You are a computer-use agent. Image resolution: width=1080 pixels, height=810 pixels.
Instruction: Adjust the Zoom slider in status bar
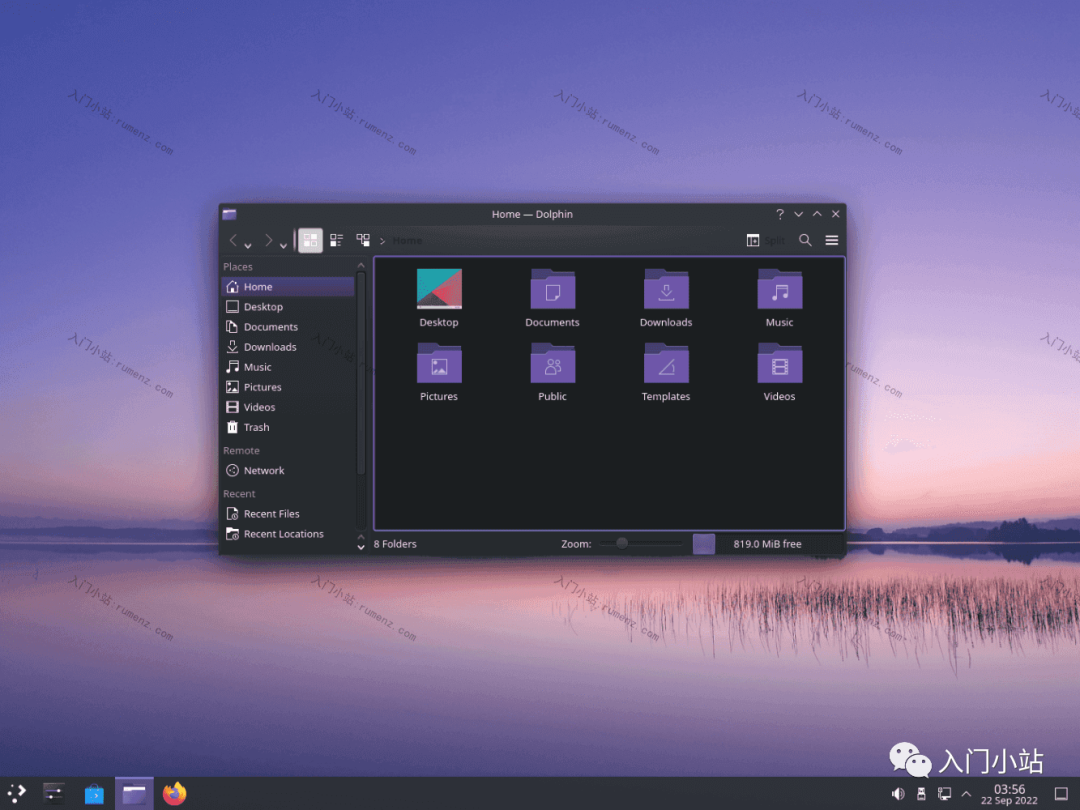tap(622, 543)
